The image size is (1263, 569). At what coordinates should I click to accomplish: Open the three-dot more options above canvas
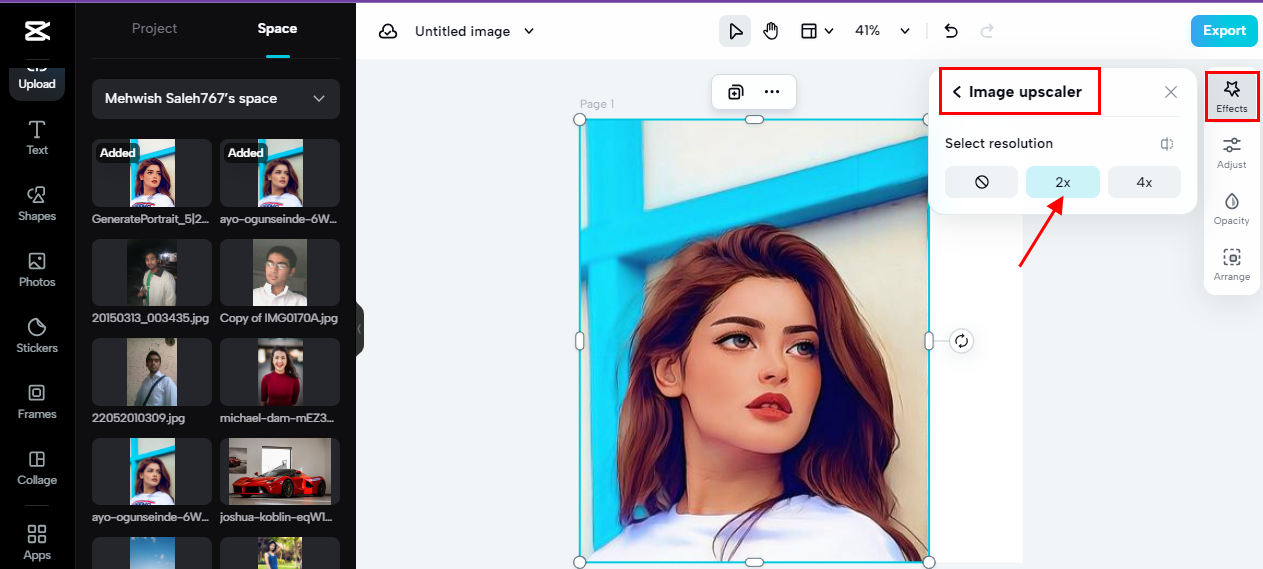click(772, 92)
